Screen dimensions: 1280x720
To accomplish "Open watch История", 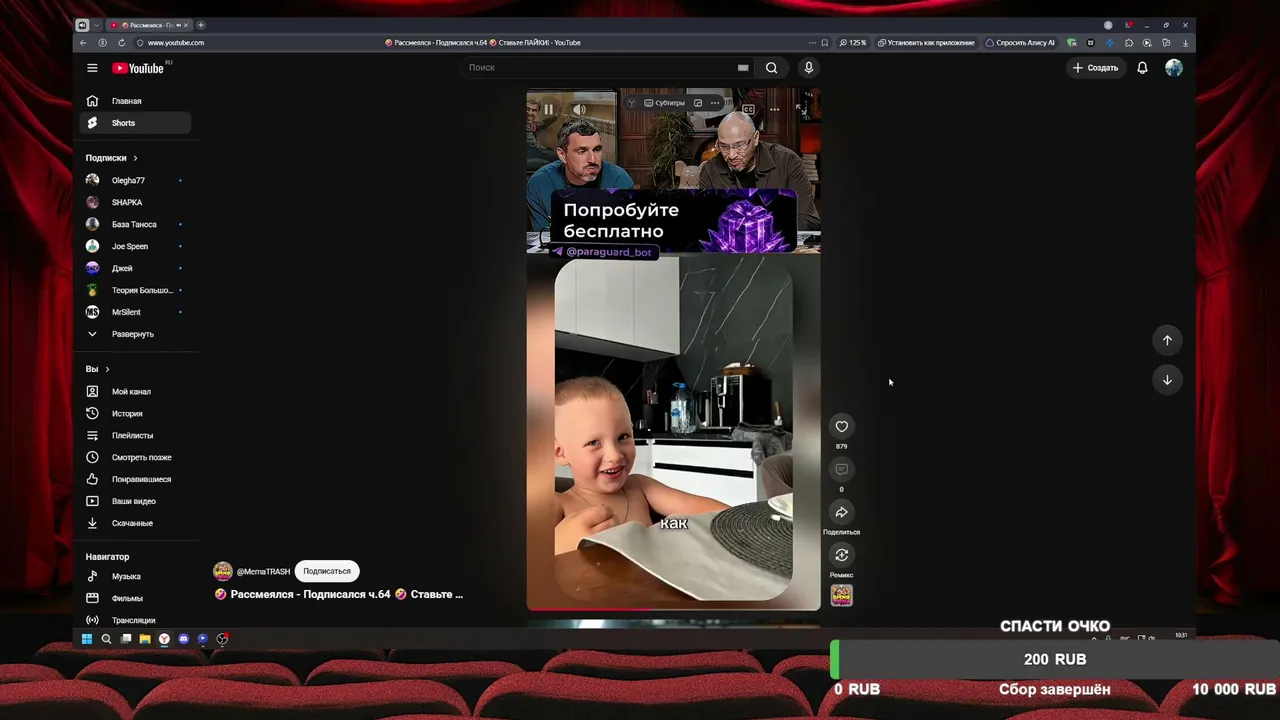I will click(x=136, y=414).
